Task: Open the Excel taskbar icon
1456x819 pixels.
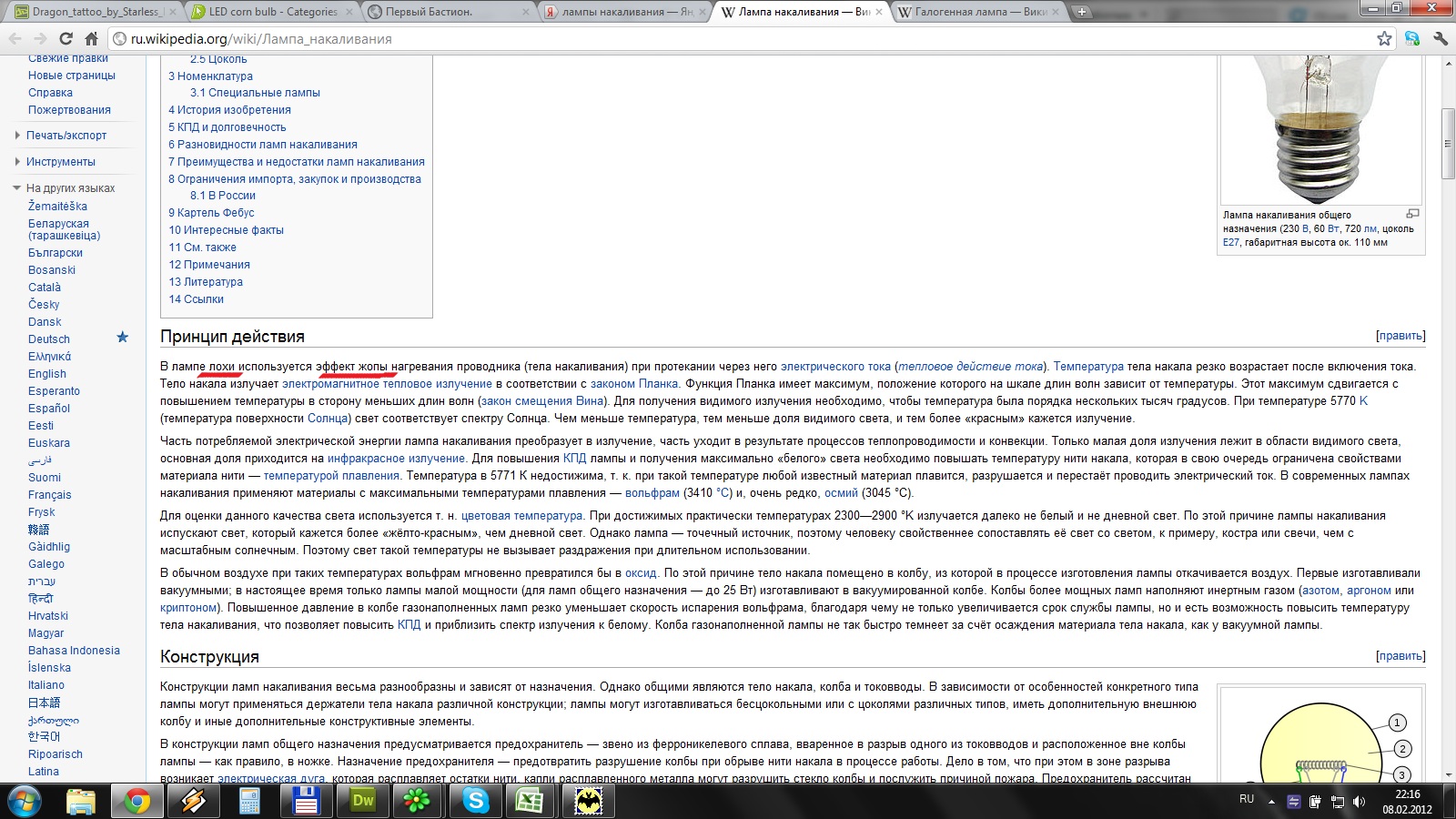Action: click(530, 801)
